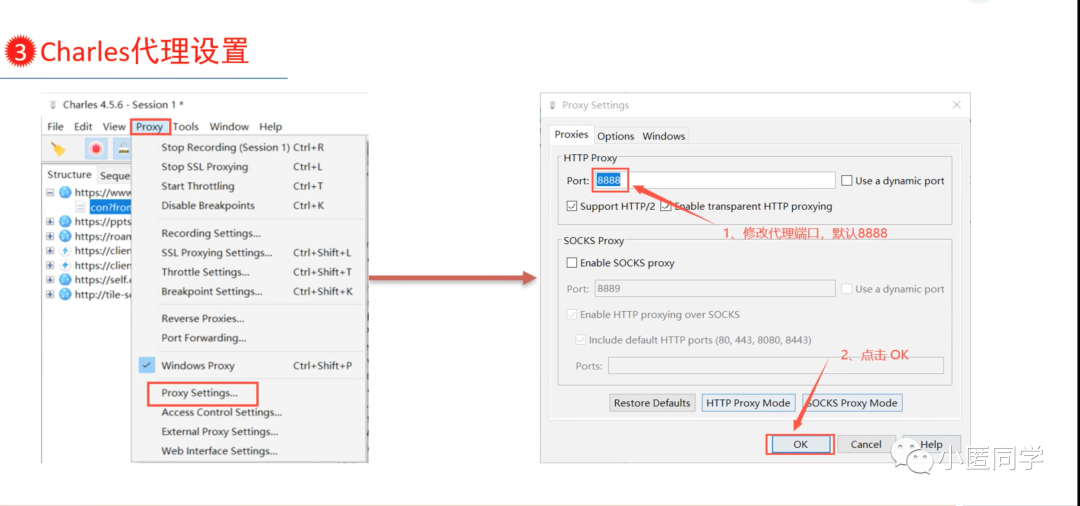Viewport: 1080px width, 506px height.
Task: Click the Help button in the dialog
Action: pos(931,445)
